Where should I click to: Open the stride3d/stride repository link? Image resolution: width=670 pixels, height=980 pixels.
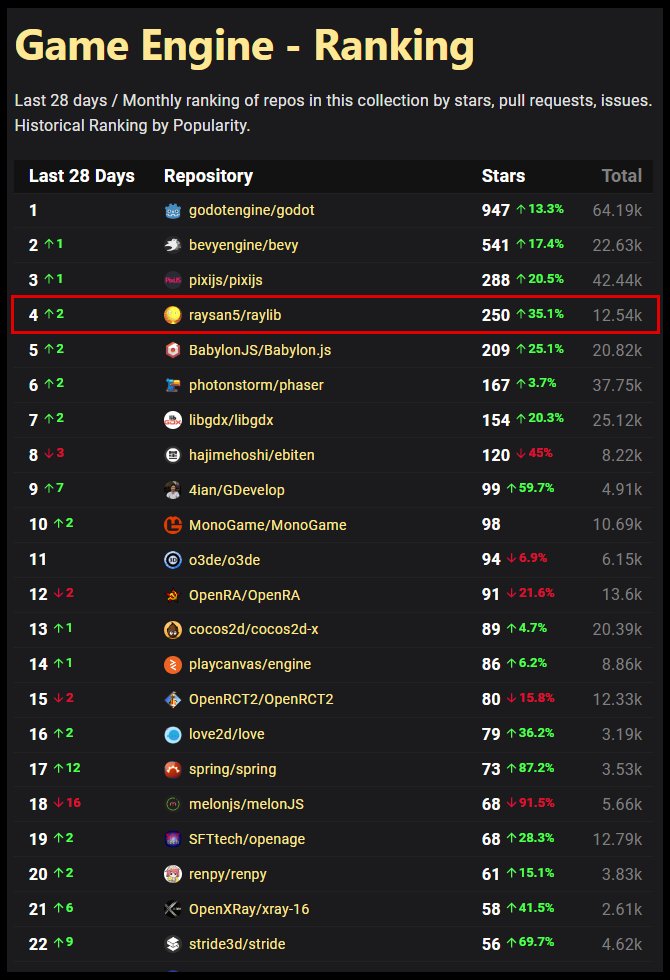237,944
